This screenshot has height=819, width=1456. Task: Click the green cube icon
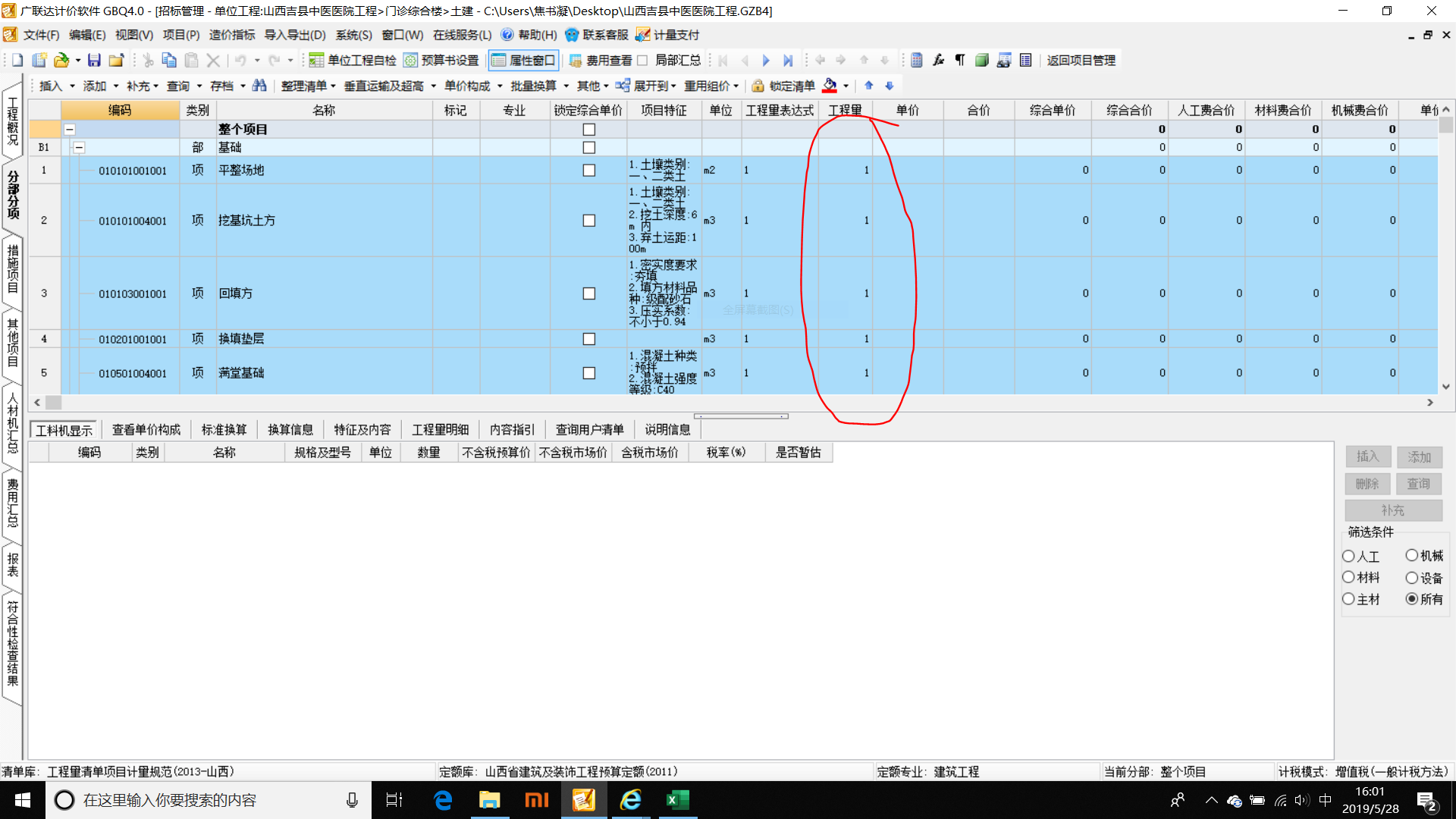point(982,60)
